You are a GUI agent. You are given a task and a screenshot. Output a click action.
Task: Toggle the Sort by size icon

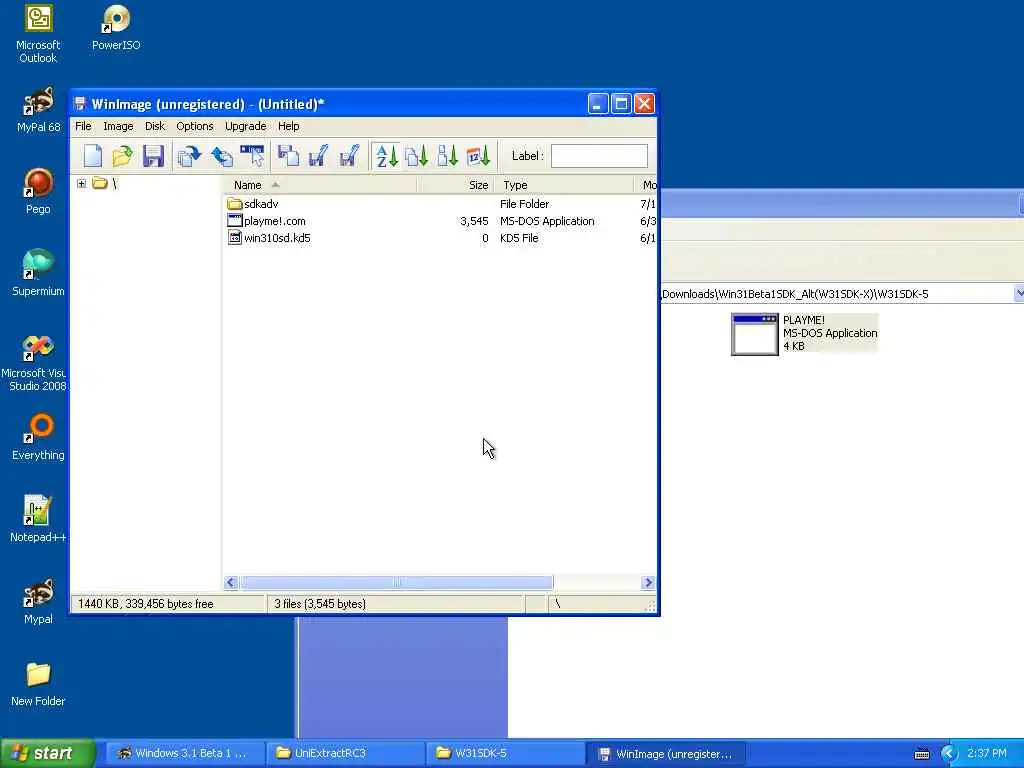(x=448, y=156)
